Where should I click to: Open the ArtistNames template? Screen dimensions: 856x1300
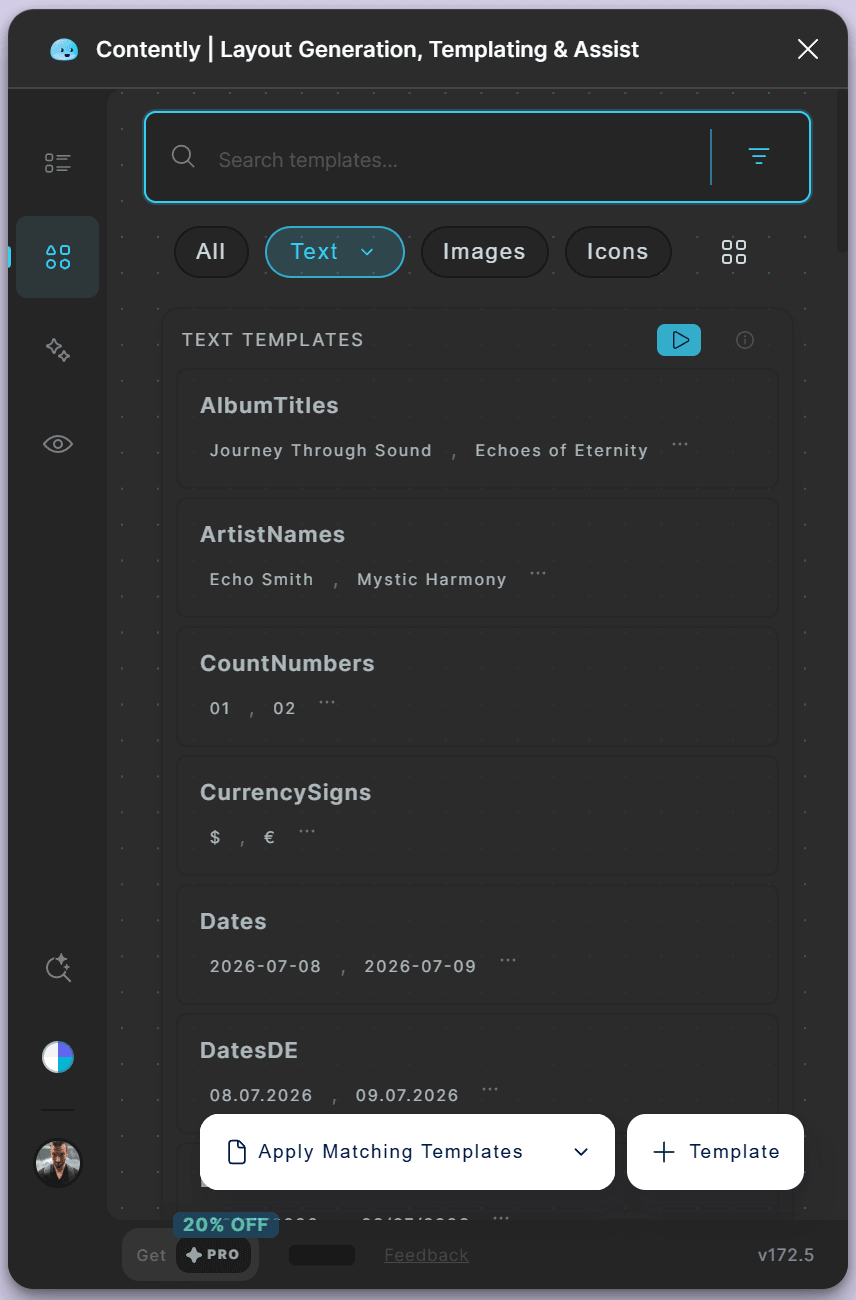click(x=477, y=557)
